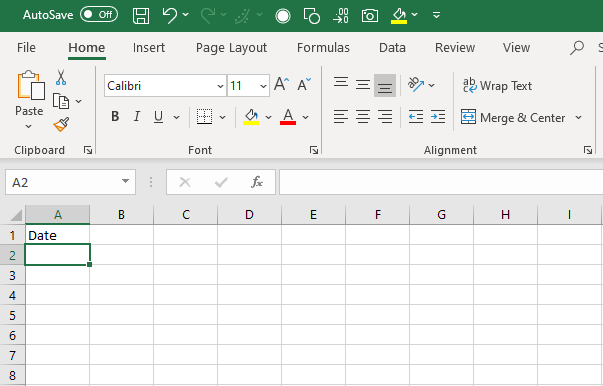Open the Formulas ribbon tab
This screenshot has height=386, width=603.
(x=323, y=48)
